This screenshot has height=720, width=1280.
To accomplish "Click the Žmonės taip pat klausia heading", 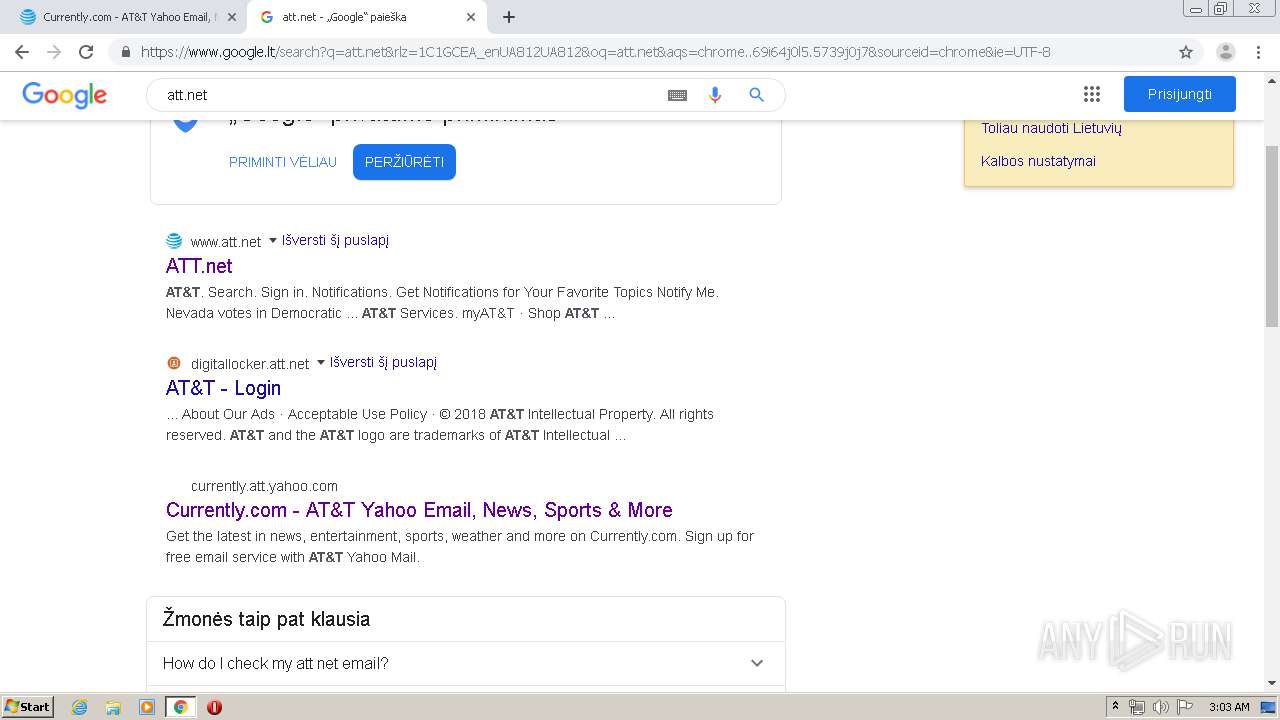I will coord(266,619).
